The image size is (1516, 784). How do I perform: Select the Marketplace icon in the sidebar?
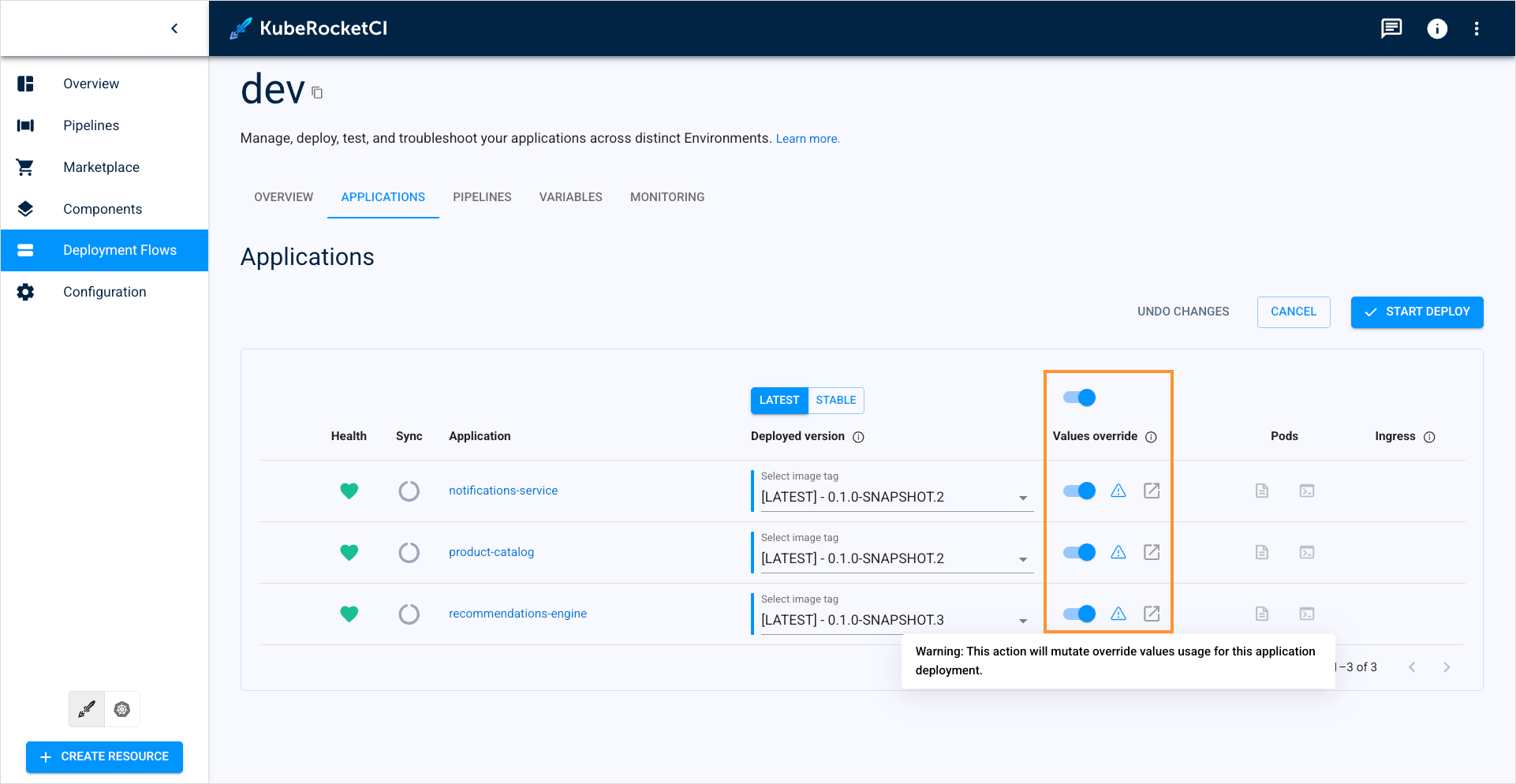pyautogui.click(x=25, y=166)
